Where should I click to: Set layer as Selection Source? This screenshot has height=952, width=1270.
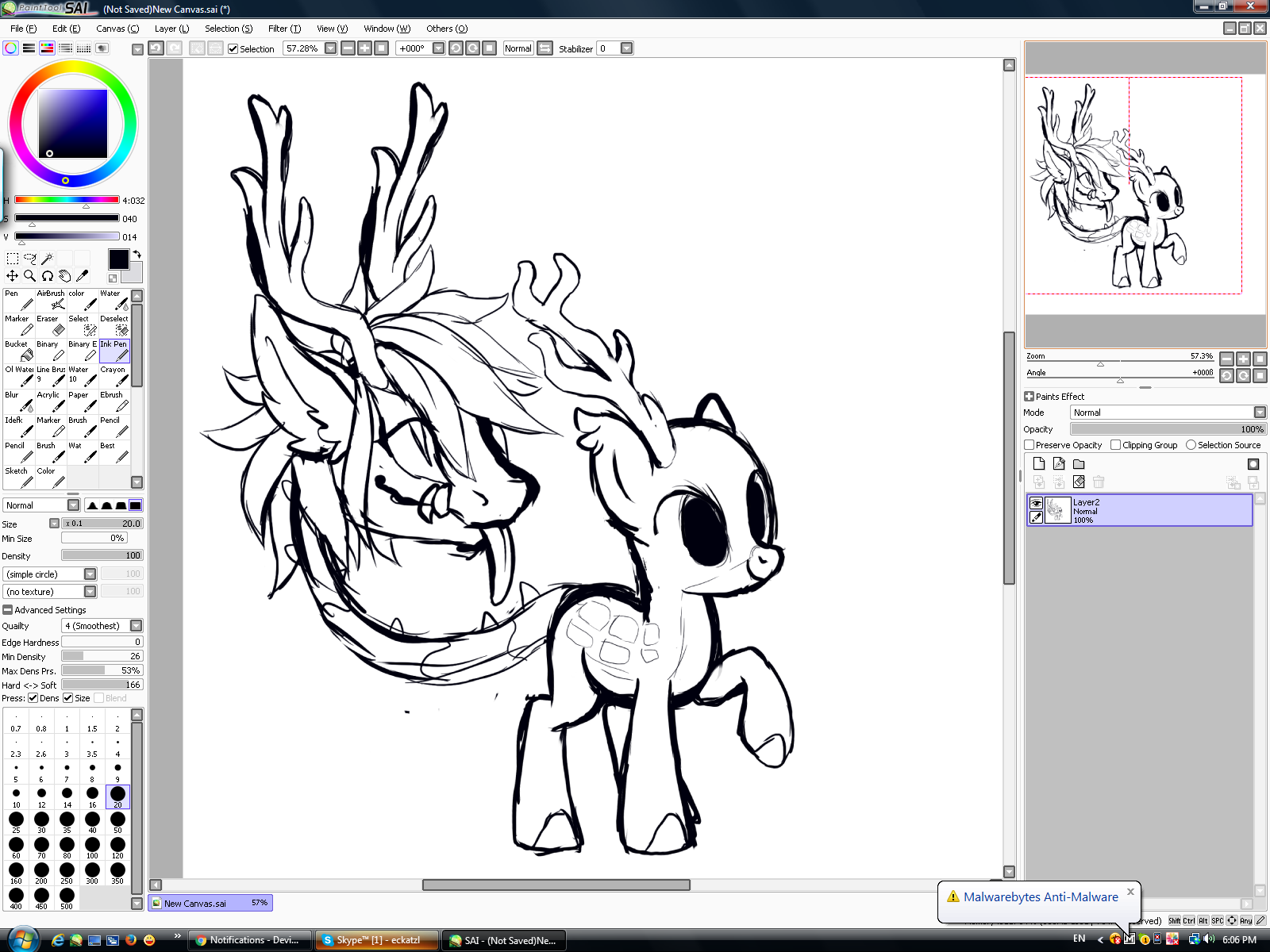click(x=1191, y=445)
